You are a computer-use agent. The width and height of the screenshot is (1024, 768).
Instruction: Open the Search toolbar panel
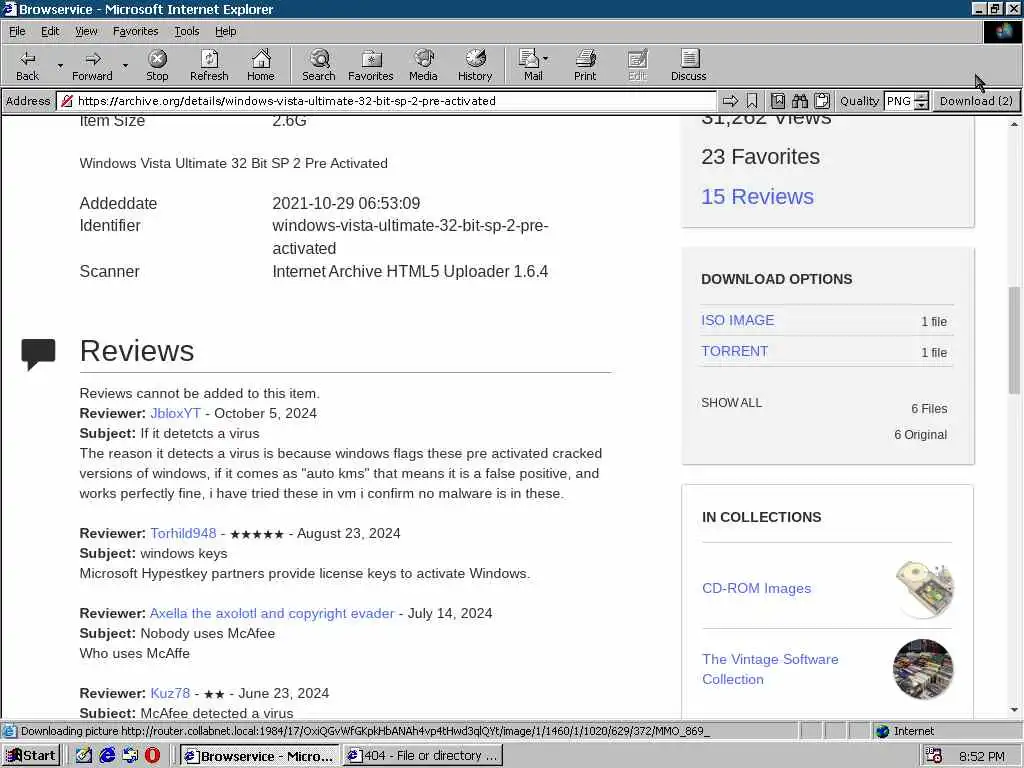pos(319,65)
